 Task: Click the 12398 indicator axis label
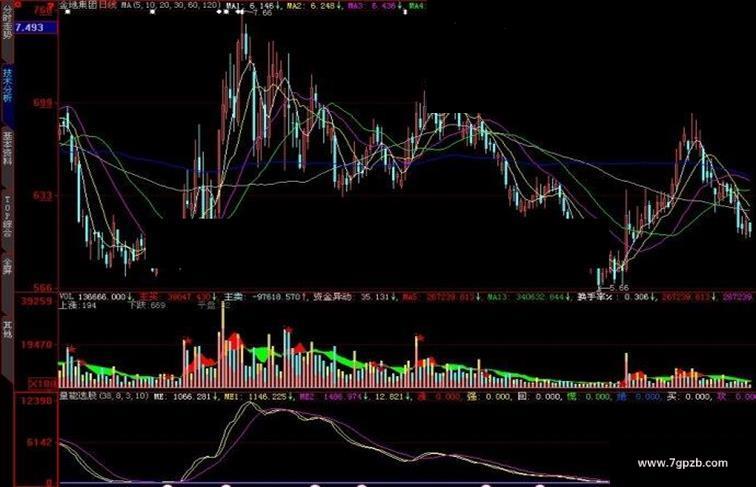click(x=36, y=402)
